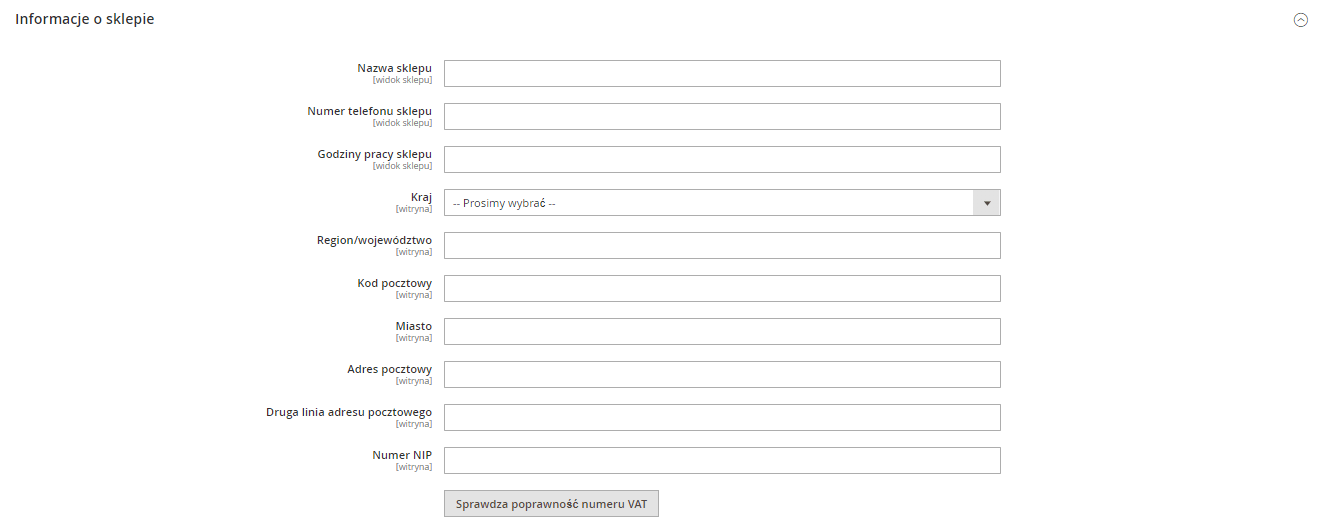This screenshot has width=1327, height=527.
Task: Click the Kod pocztowy input
Action: [x=722, y=289]
